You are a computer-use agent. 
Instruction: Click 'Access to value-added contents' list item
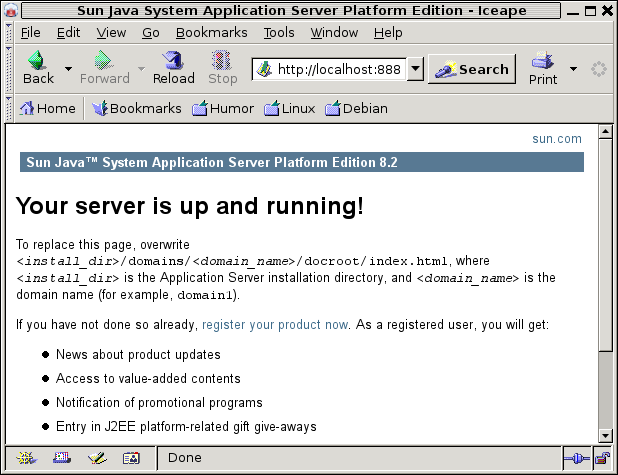pyautogui.click(x=148, y=378)
